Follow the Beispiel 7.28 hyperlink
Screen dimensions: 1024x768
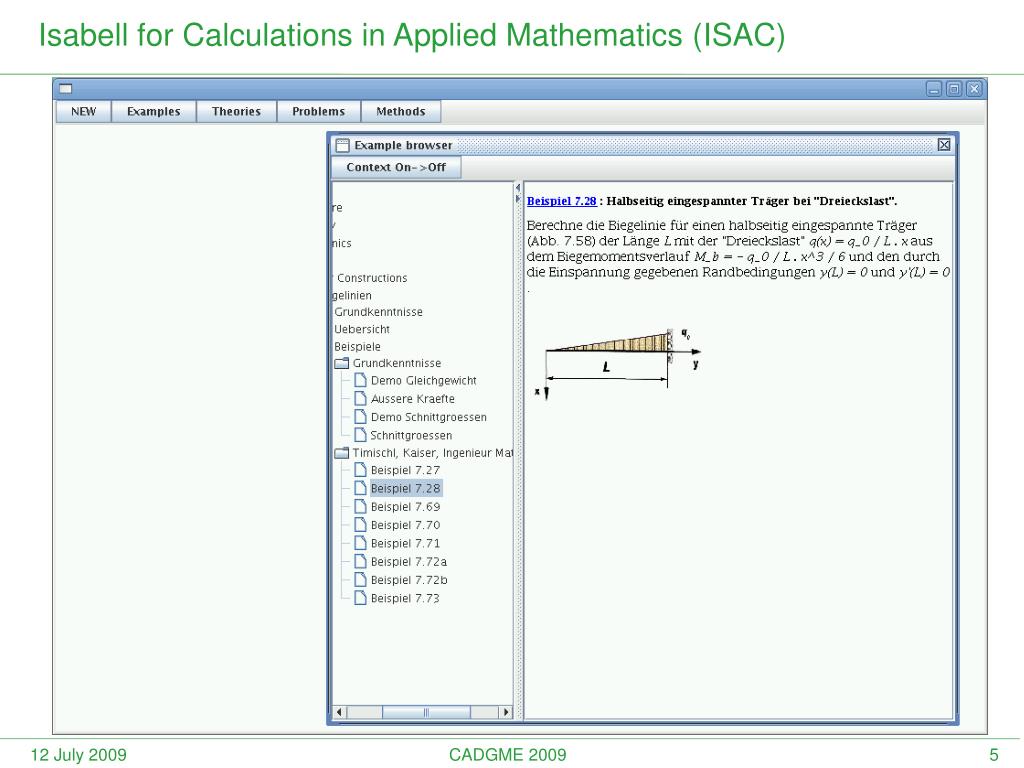click(562, 201)
